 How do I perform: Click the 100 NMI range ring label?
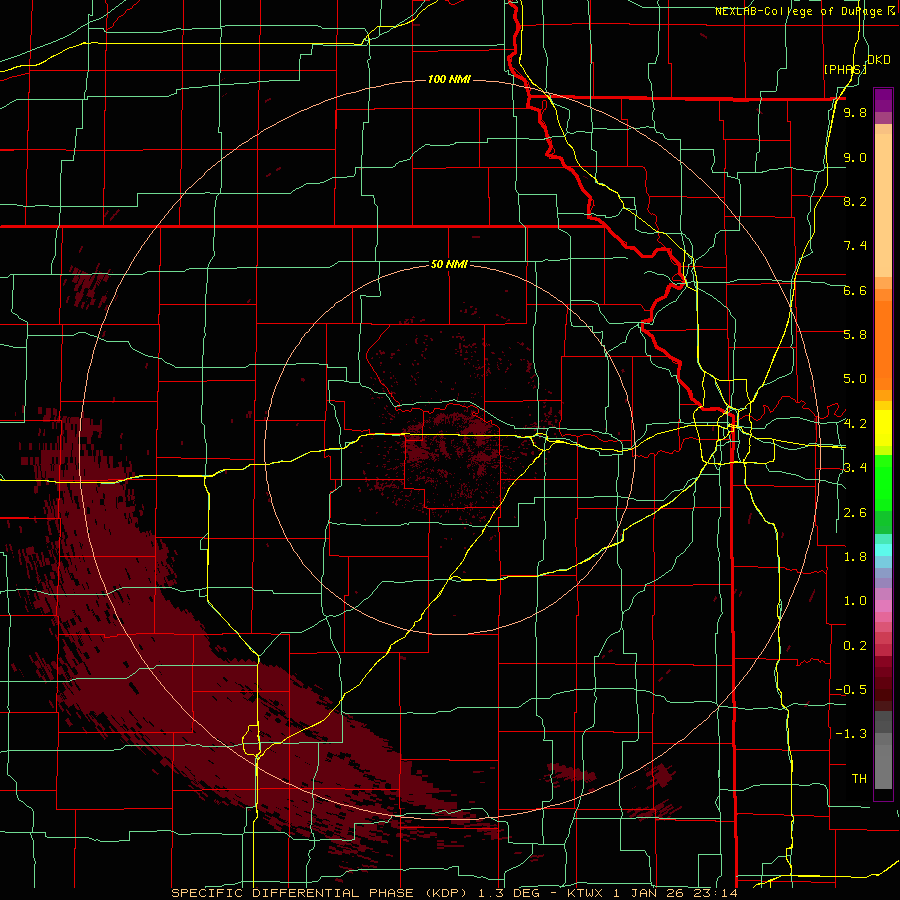tap(449, 79)
